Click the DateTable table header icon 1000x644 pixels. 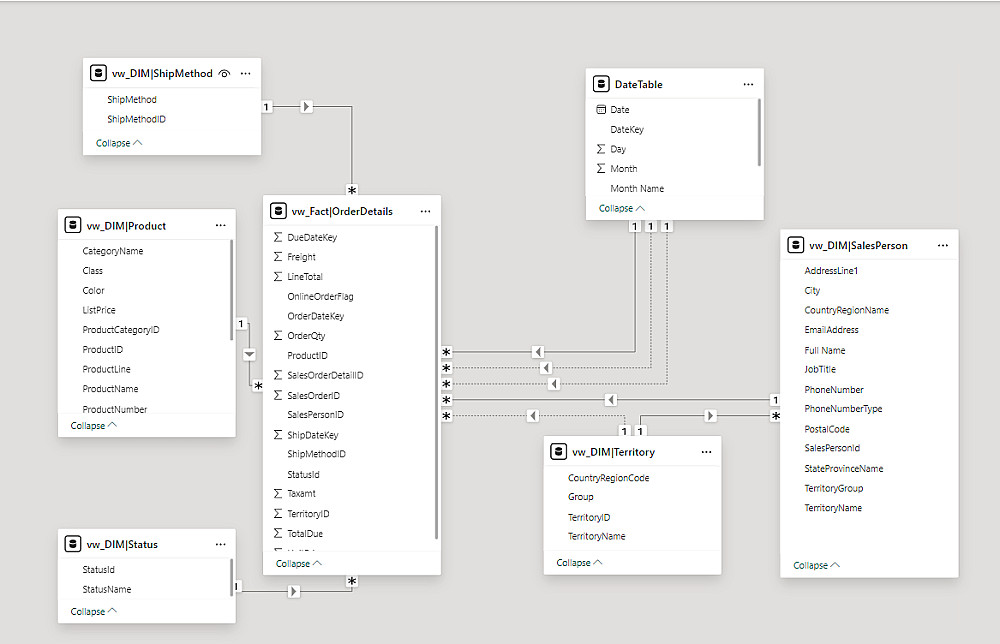click(601, 85)
